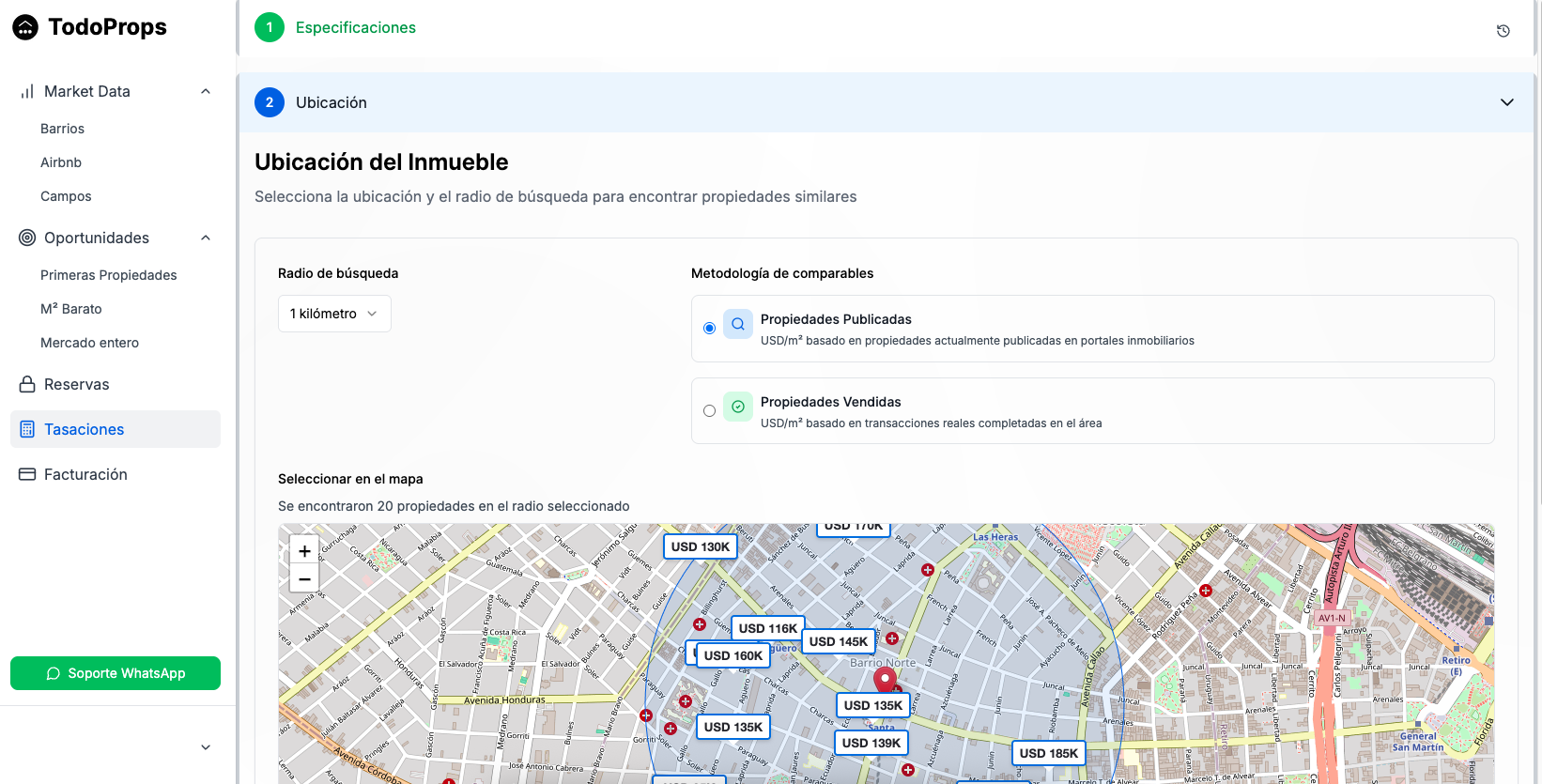
Task: Click the Propiedades Vendidas checkmark icon
Action: pyautogui.click(x=738, y=407)
